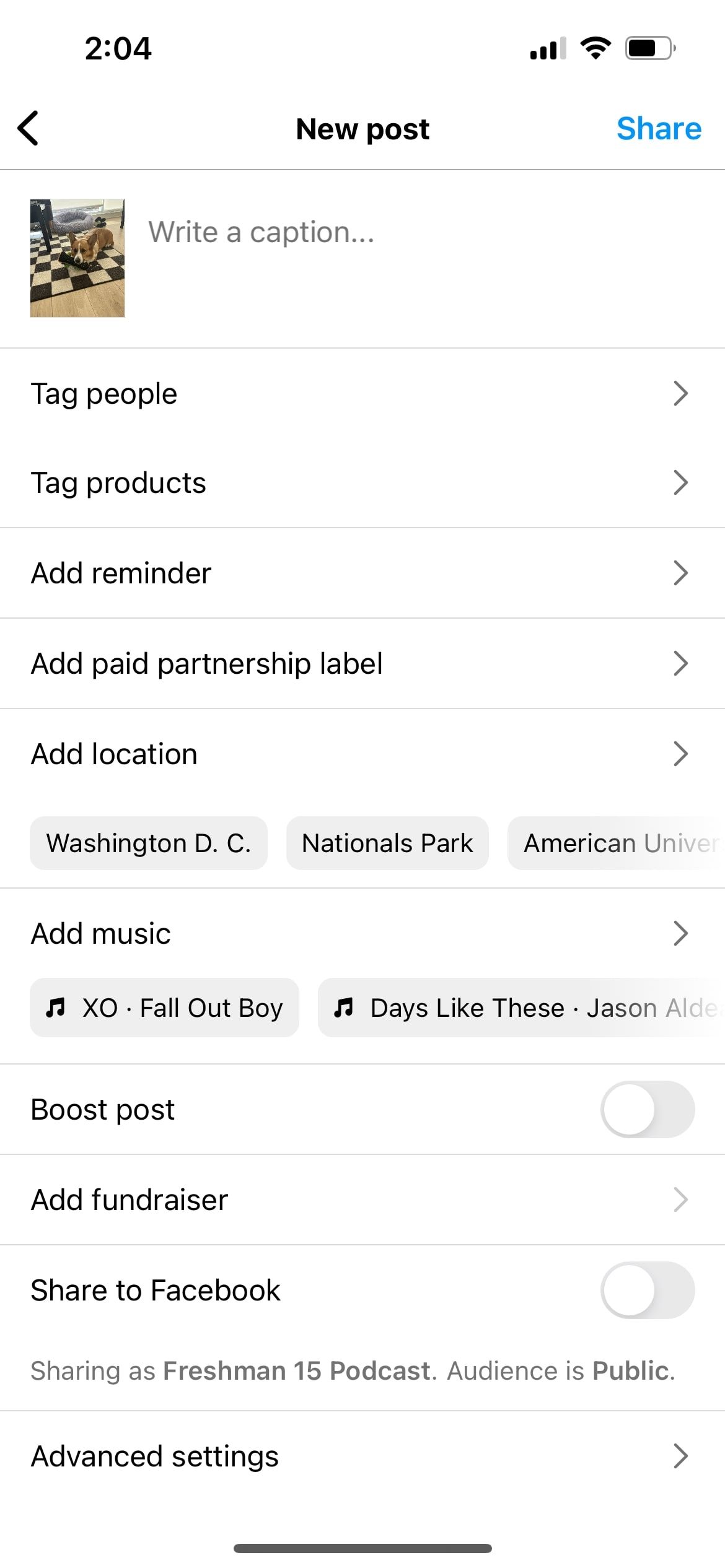The image size is (725, 1568).
Task: Select Washington D. C. location suggestion
Action: point(149,843)
